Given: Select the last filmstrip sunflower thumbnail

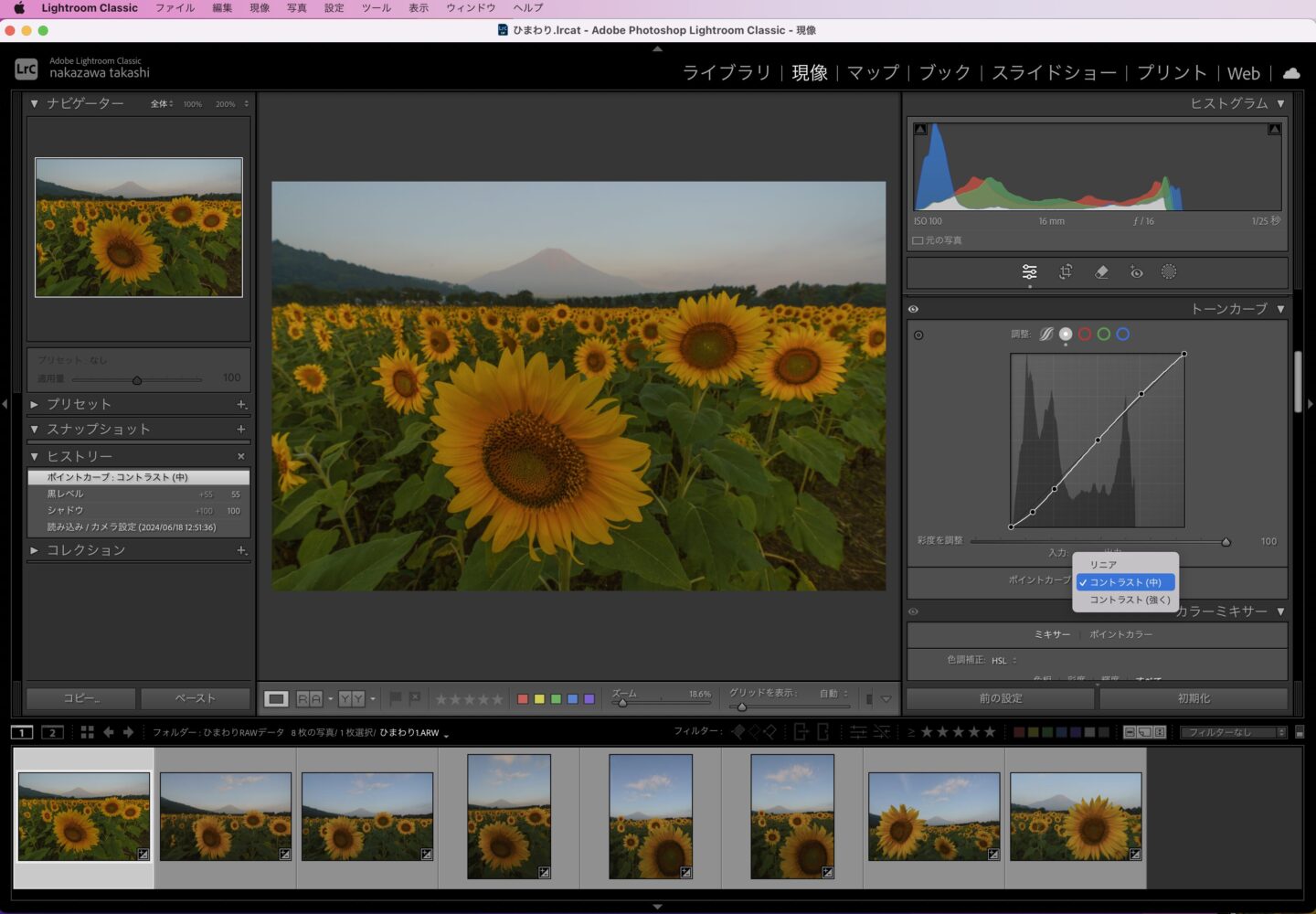Looking at the screenshot, I should click(1076, 816).
